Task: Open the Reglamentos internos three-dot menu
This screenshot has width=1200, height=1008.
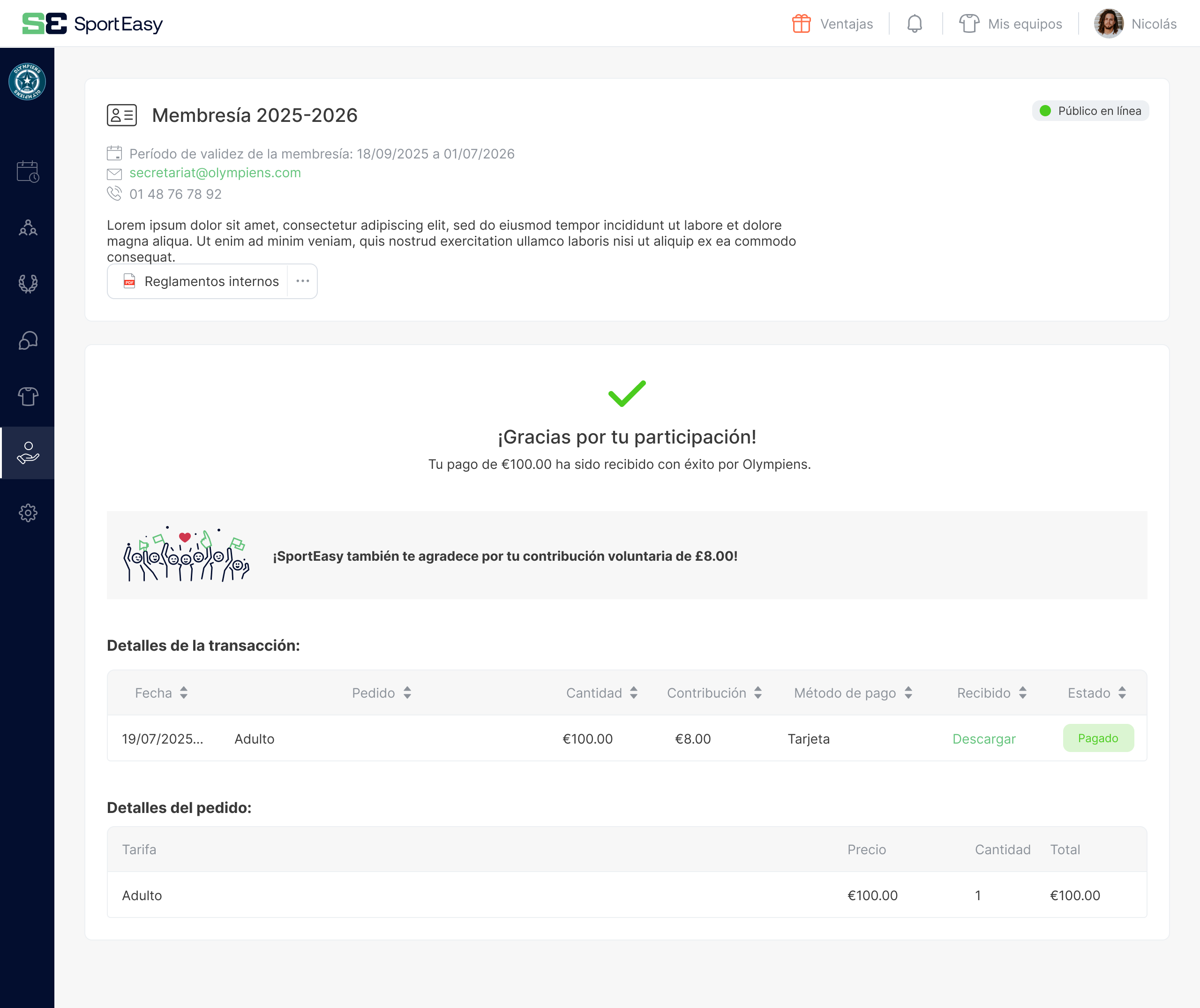Action: pyautogui.click(x=302, y=281)
